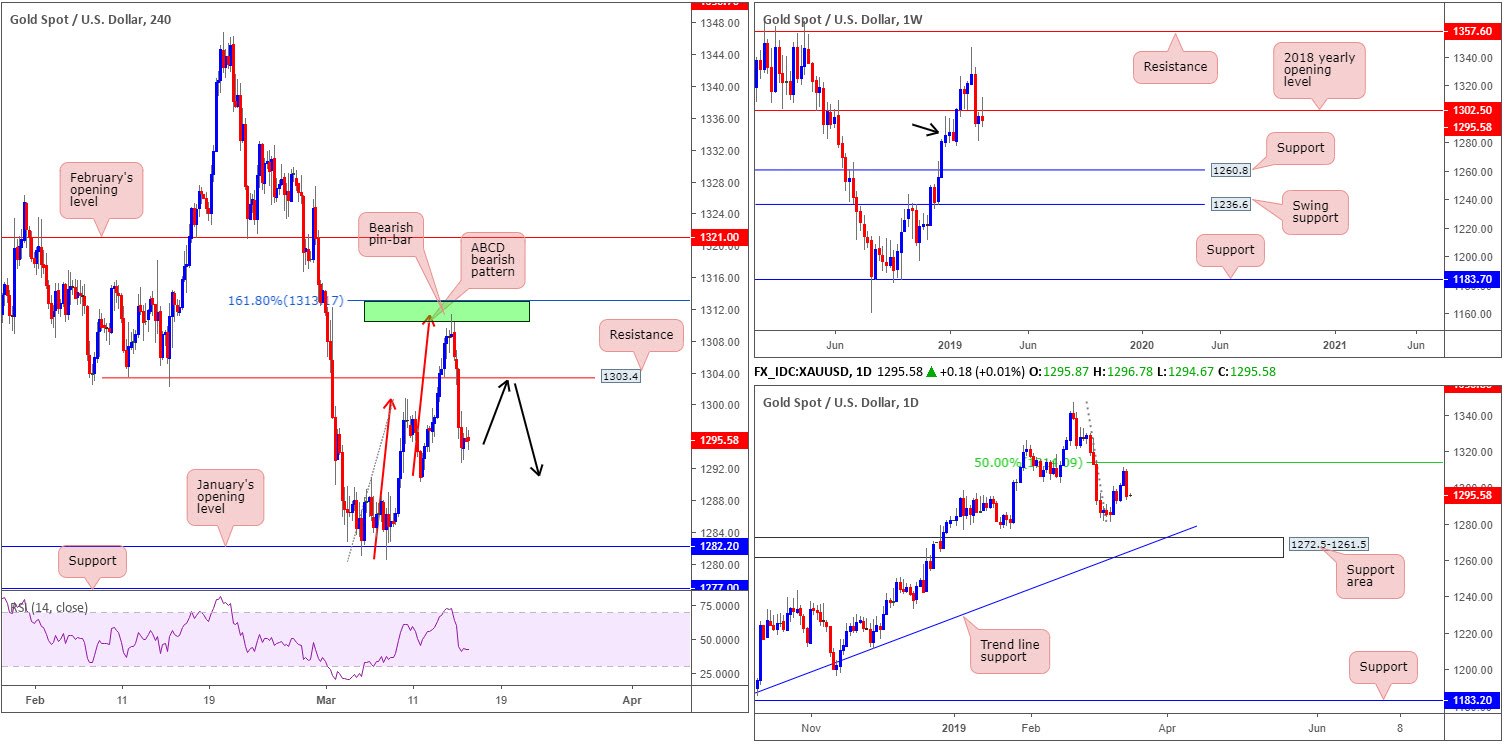This screenshot has height=744, width=1504.
Task: Select the Resistance callout on the weekly chart
Action: [x=1175, y=67]
